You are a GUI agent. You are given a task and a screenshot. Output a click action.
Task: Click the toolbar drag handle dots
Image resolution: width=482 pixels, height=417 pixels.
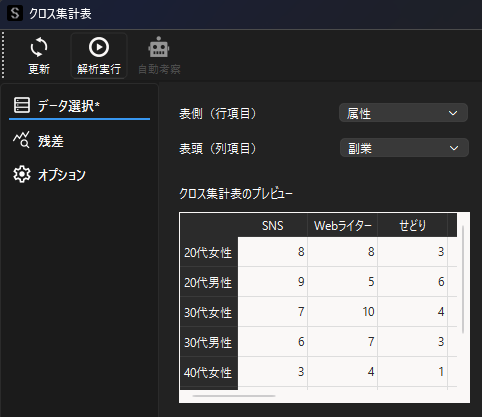click(x=3, y=55)
